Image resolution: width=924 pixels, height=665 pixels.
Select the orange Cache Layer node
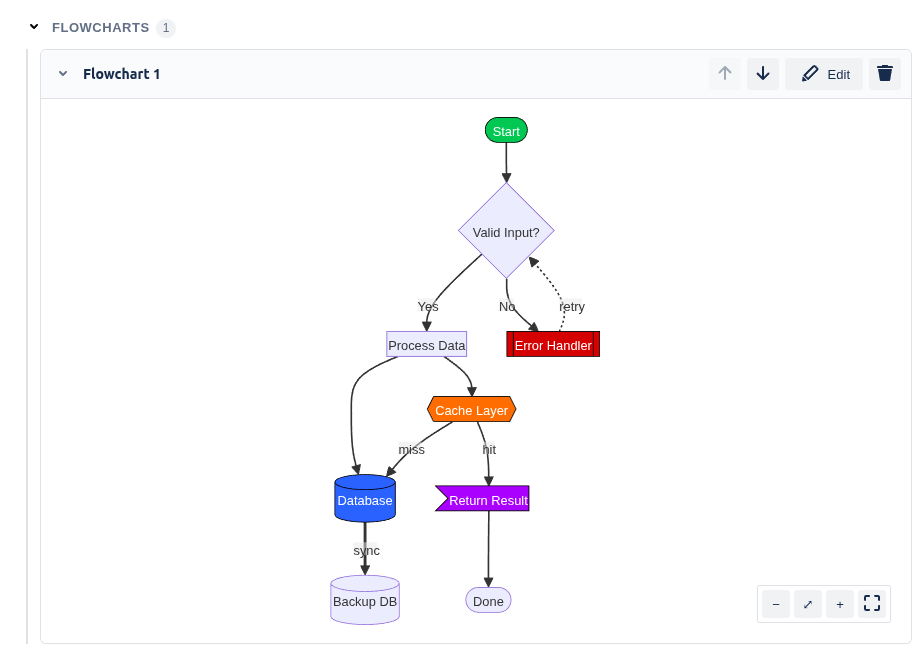(471, 410)
